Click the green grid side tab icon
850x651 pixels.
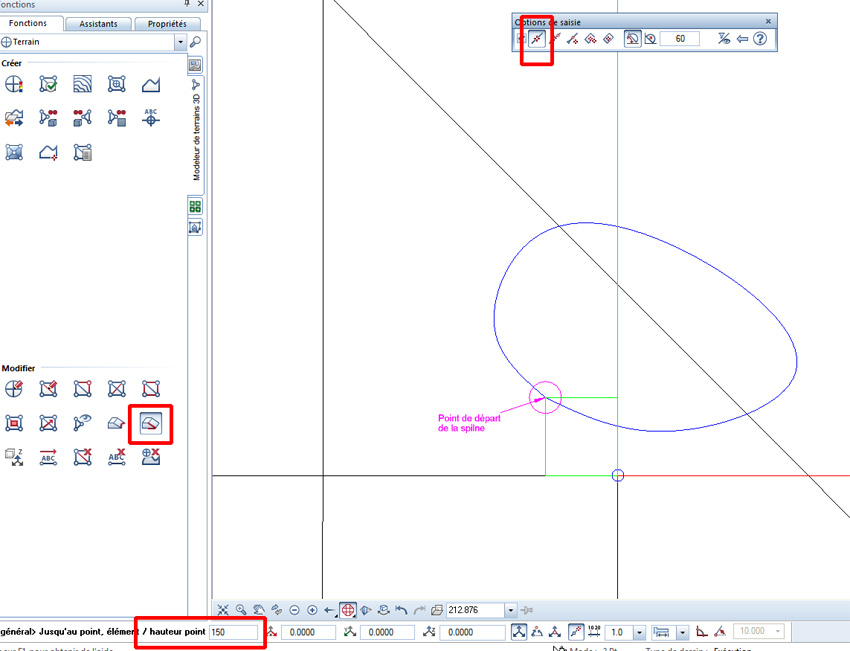pyautogui.click(x=195, y=207)
